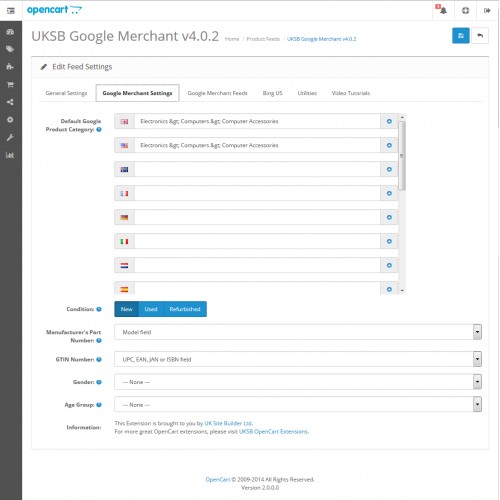Click the France flag empty category field

pos(257,193)
